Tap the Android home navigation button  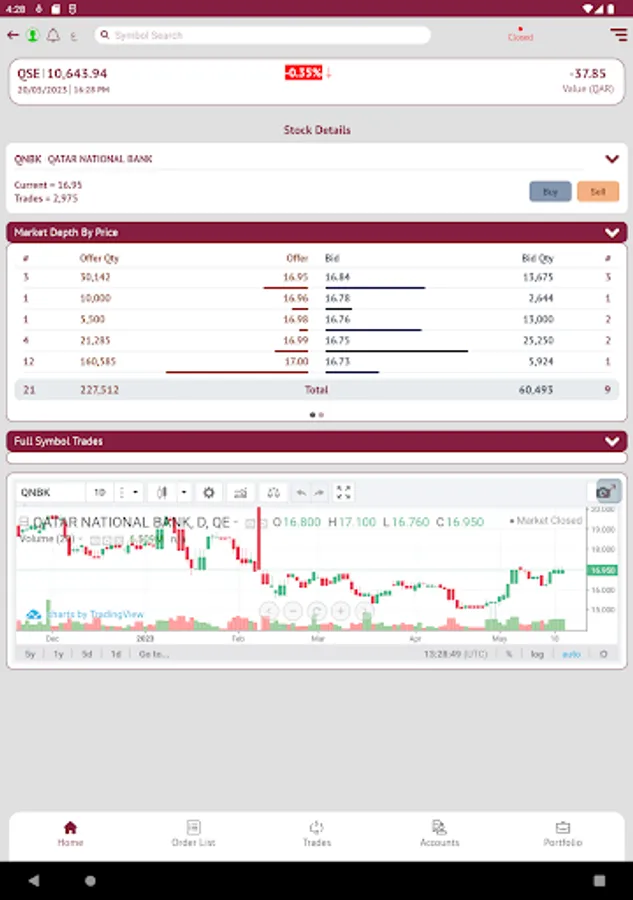click(x=90, y=880)
